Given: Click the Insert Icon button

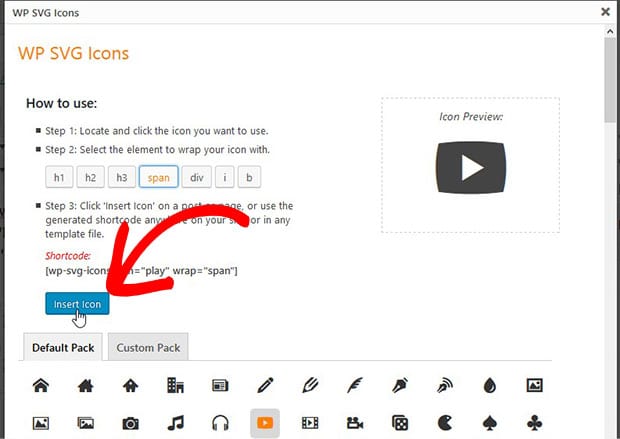Looking at the screenshot, I should coord(77,304).
